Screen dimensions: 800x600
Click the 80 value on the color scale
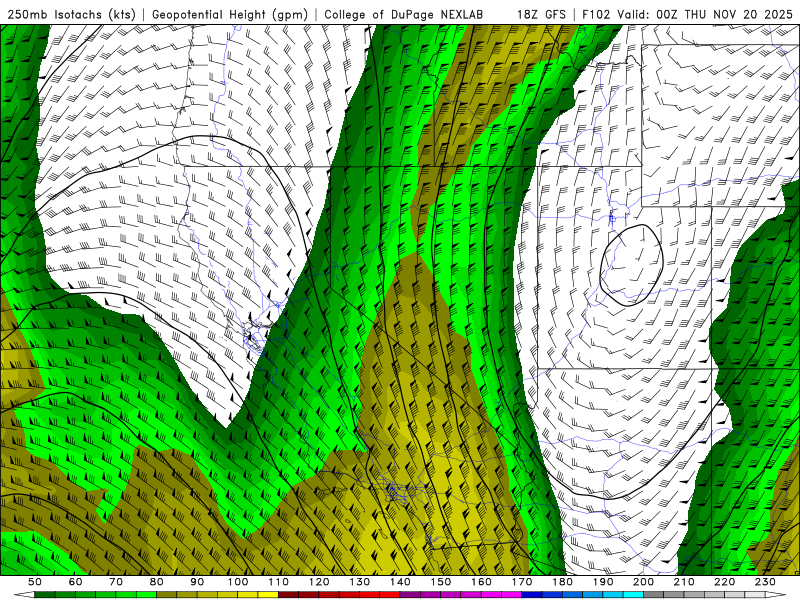(x=157, y=582)
